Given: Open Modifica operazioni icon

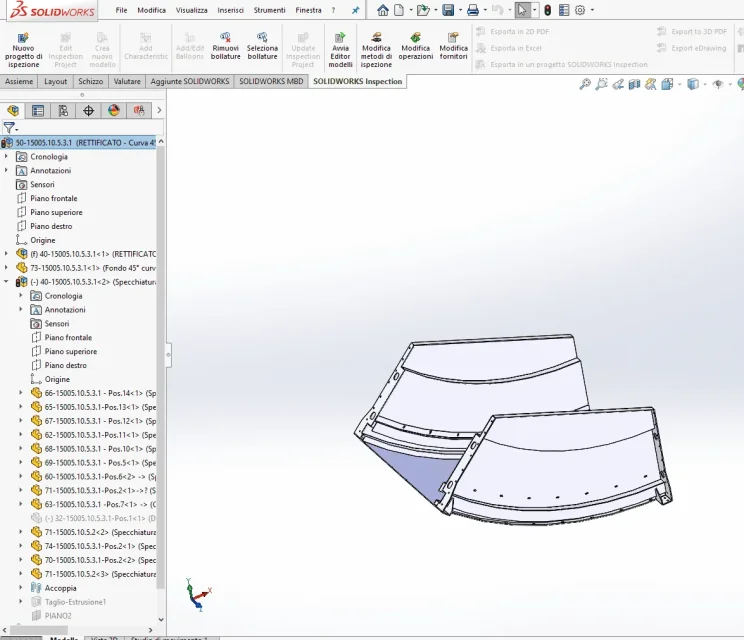Looking at the screenshot, I should [416, 46].
